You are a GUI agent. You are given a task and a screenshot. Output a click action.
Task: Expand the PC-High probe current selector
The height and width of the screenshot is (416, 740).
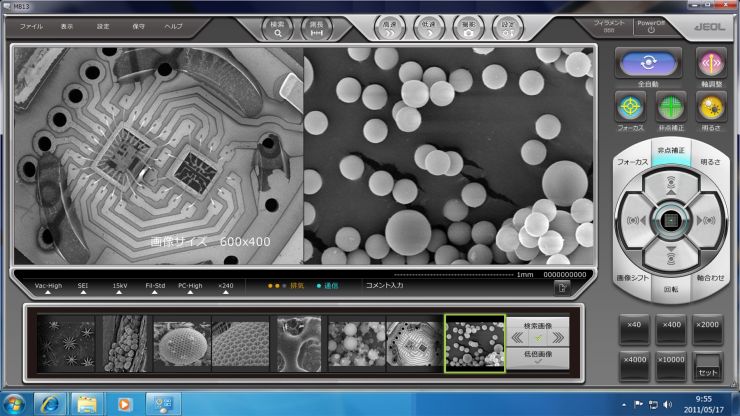click(190, 288)
